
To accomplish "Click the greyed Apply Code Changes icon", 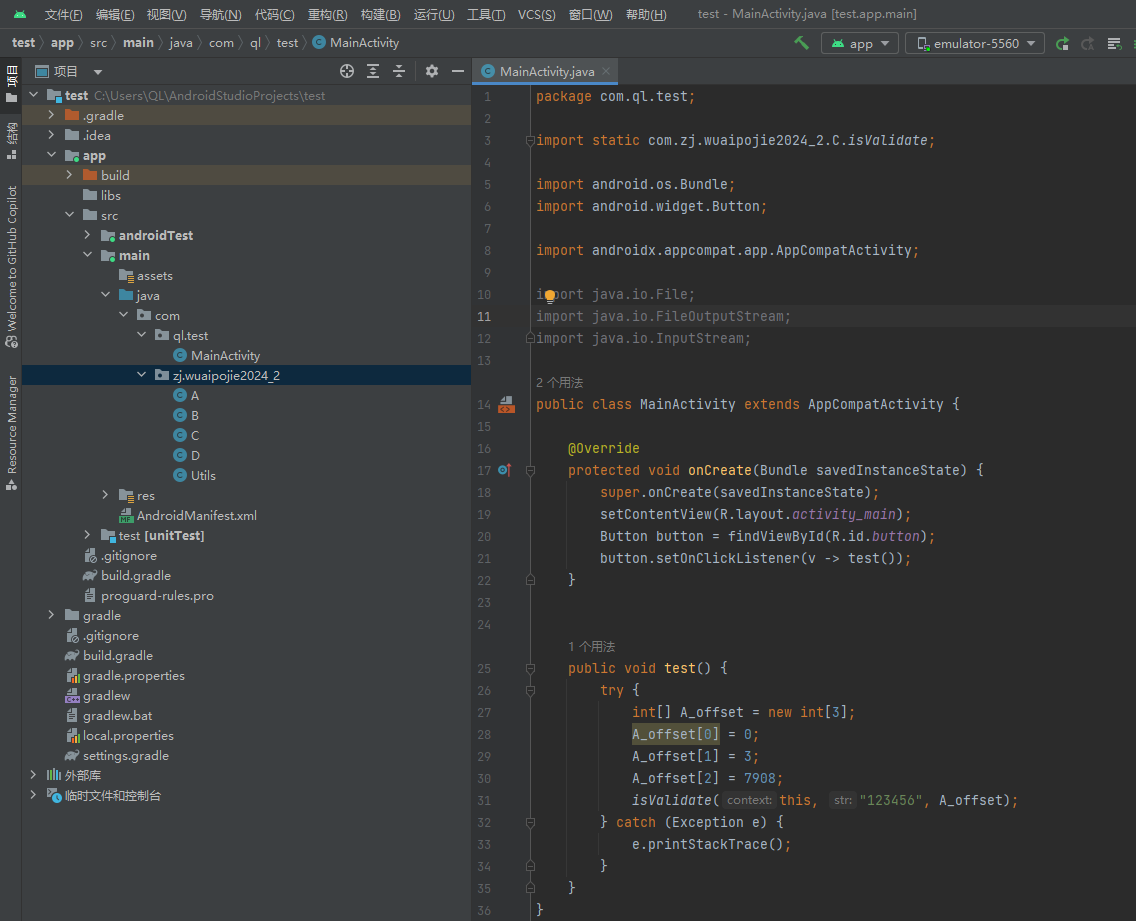I will coord(1087,43).
